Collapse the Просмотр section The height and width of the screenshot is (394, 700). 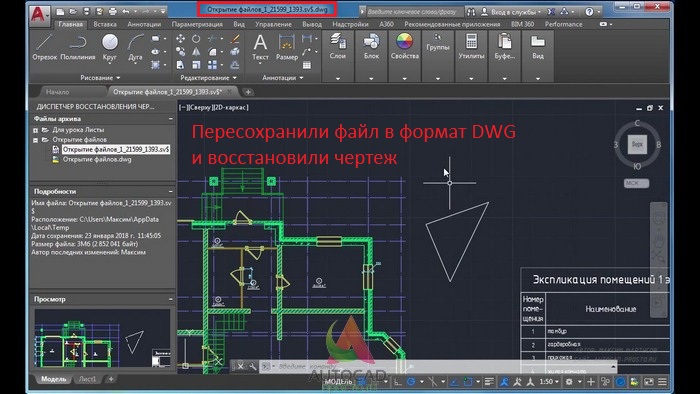pos(171,299)
